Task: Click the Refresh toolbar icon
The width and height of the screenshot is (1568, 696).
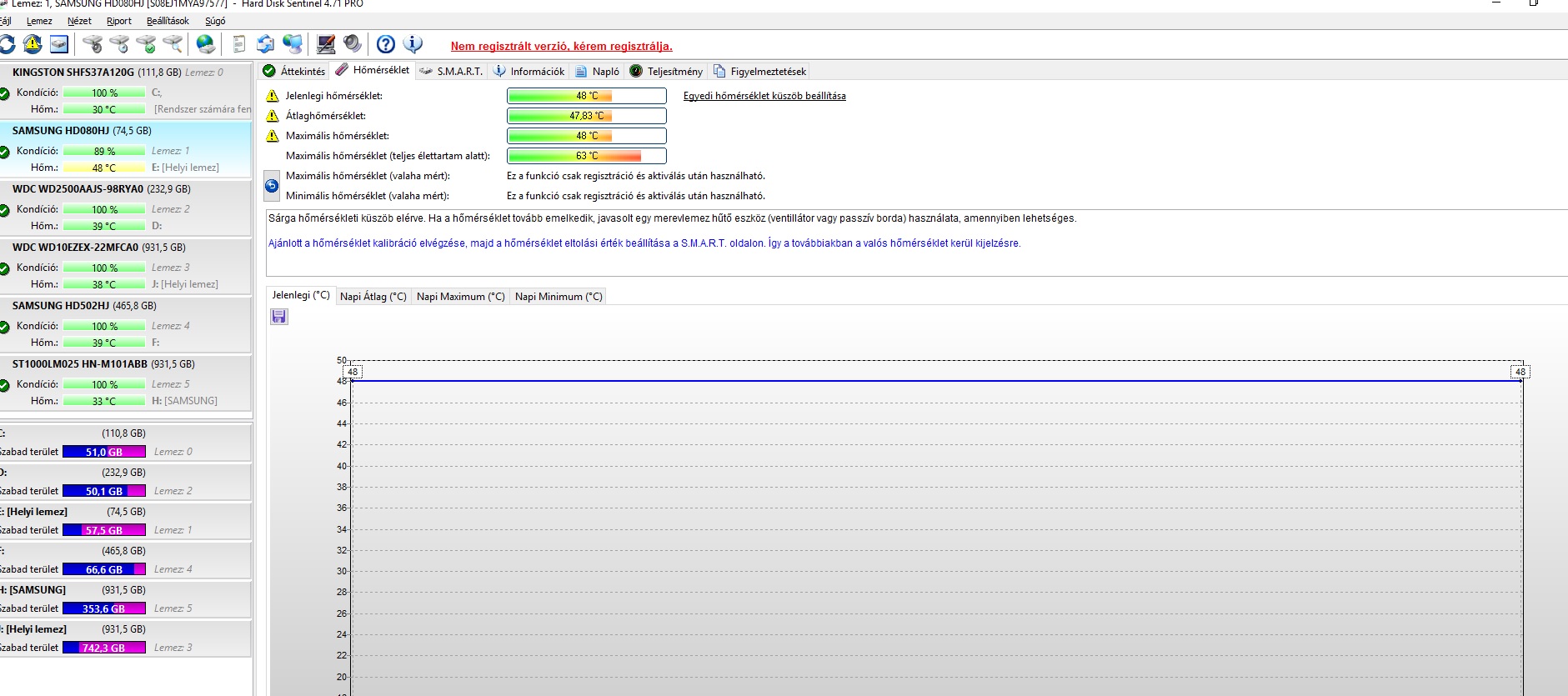Action: (x=7, y=44)
